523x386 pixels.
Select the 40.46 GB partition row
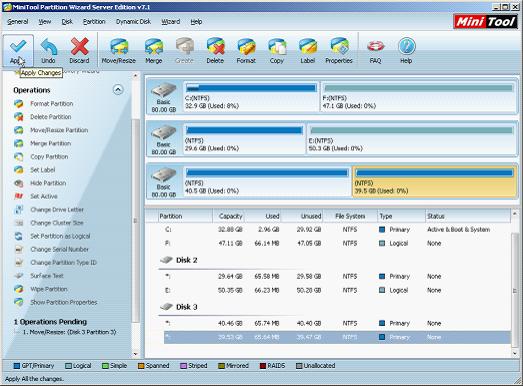click(337, 323)
